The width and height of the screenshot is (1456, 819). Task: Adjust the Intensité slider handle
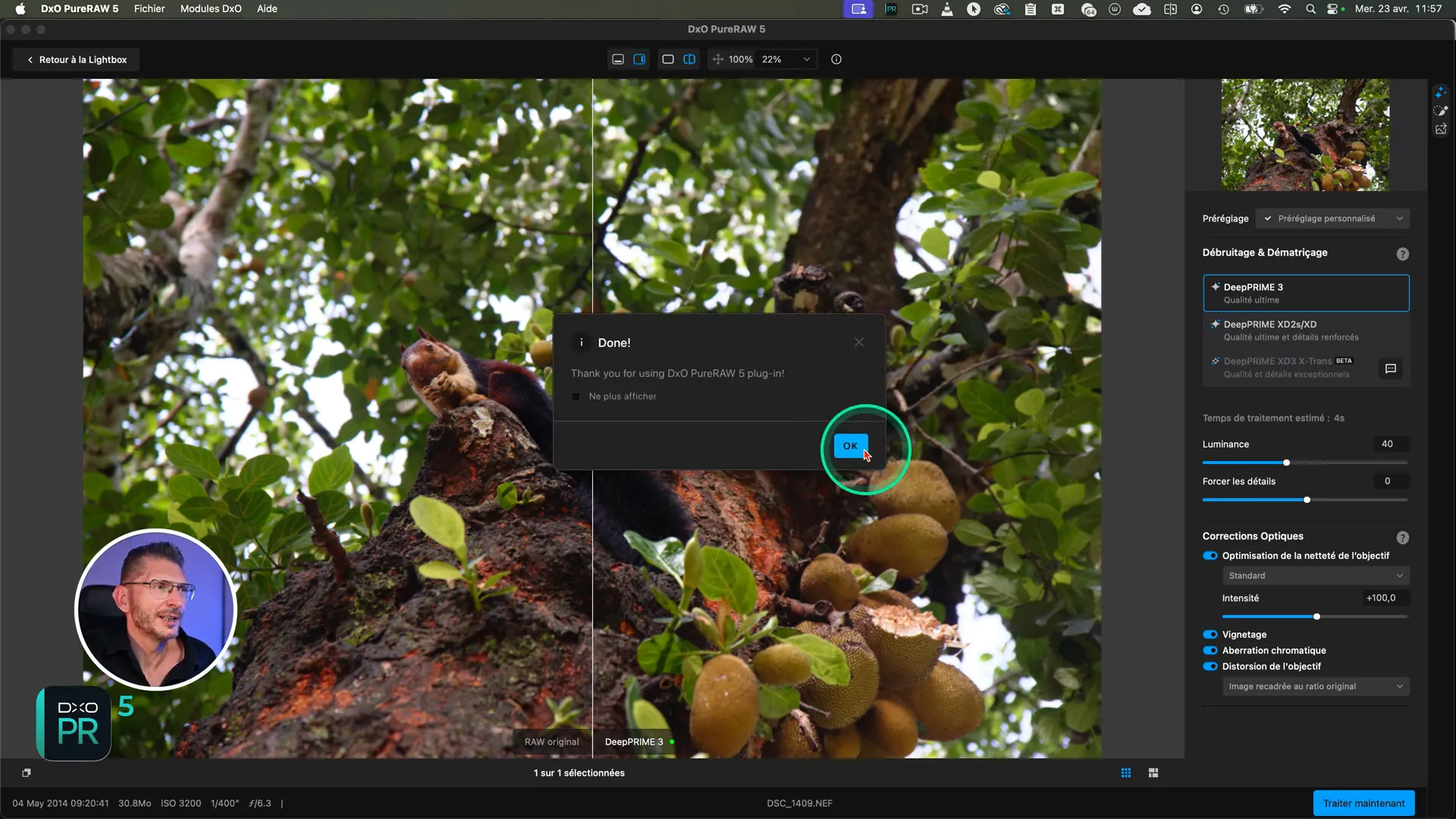click(1316, 617)
